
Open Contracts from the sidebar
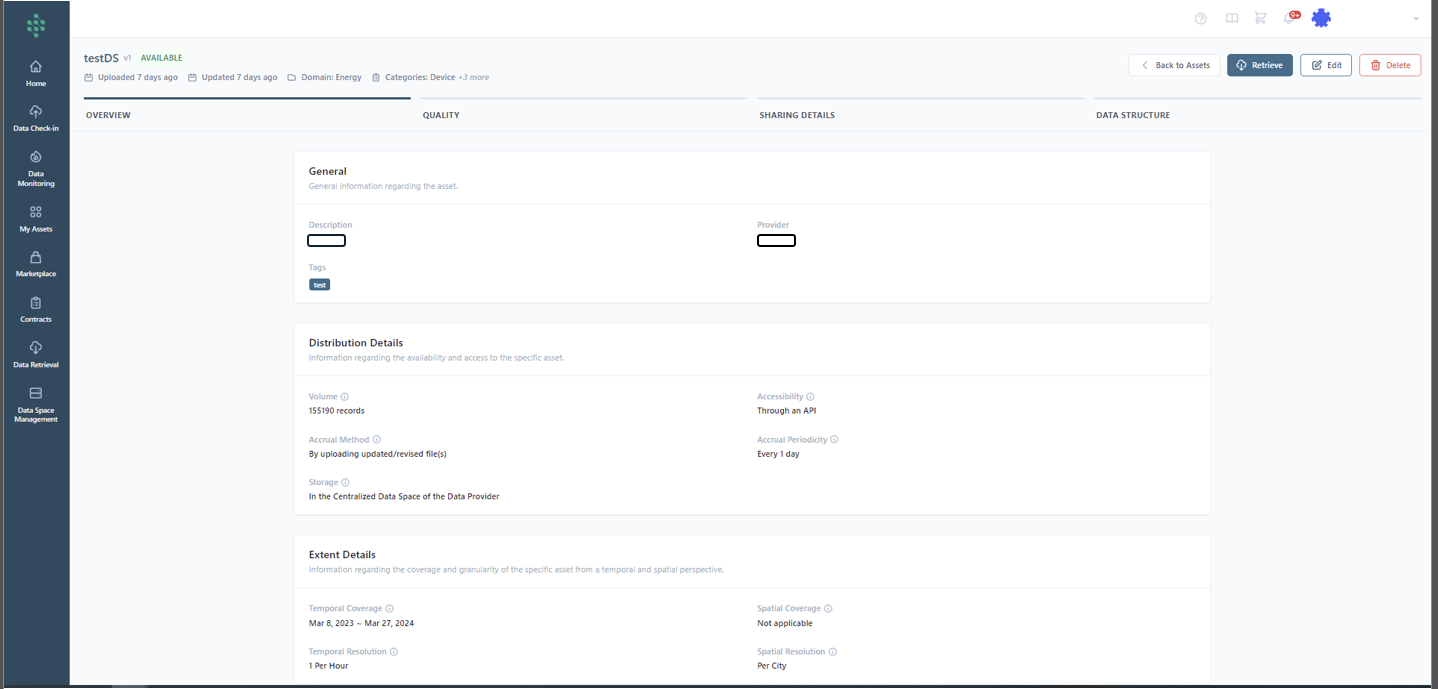(35, 309)
